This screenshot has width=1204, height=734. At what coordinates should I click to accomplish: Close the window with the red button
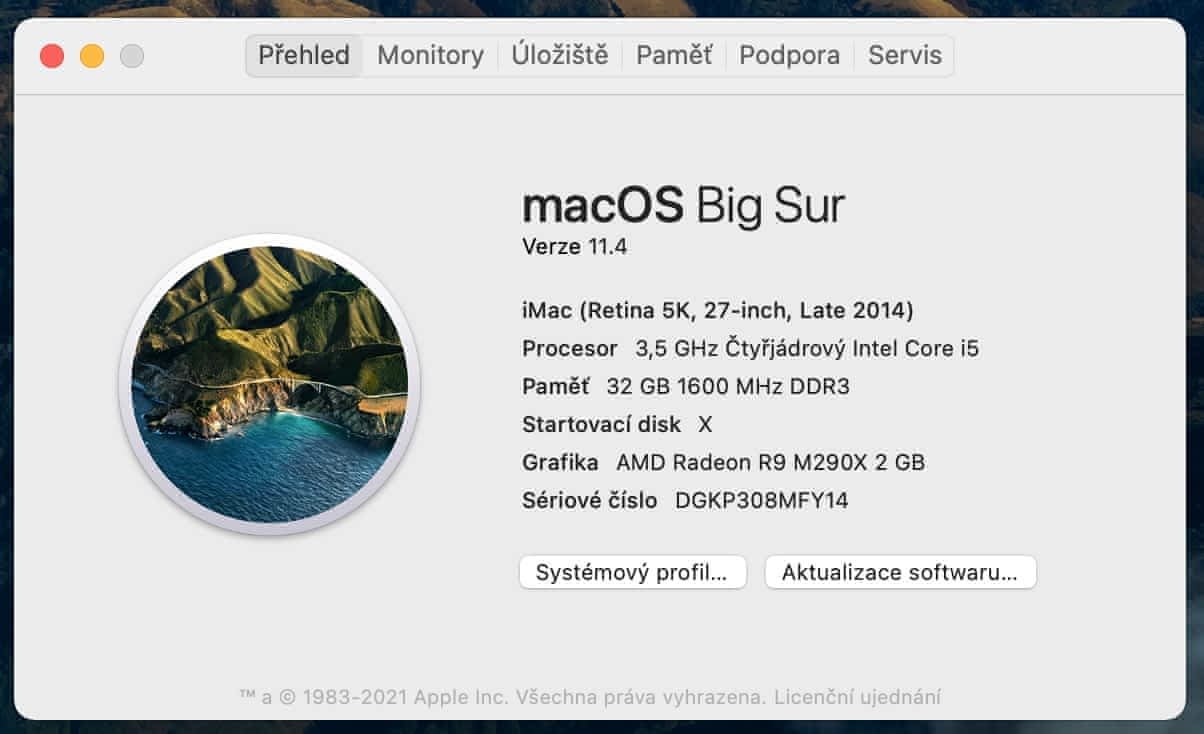pos(52,56)
